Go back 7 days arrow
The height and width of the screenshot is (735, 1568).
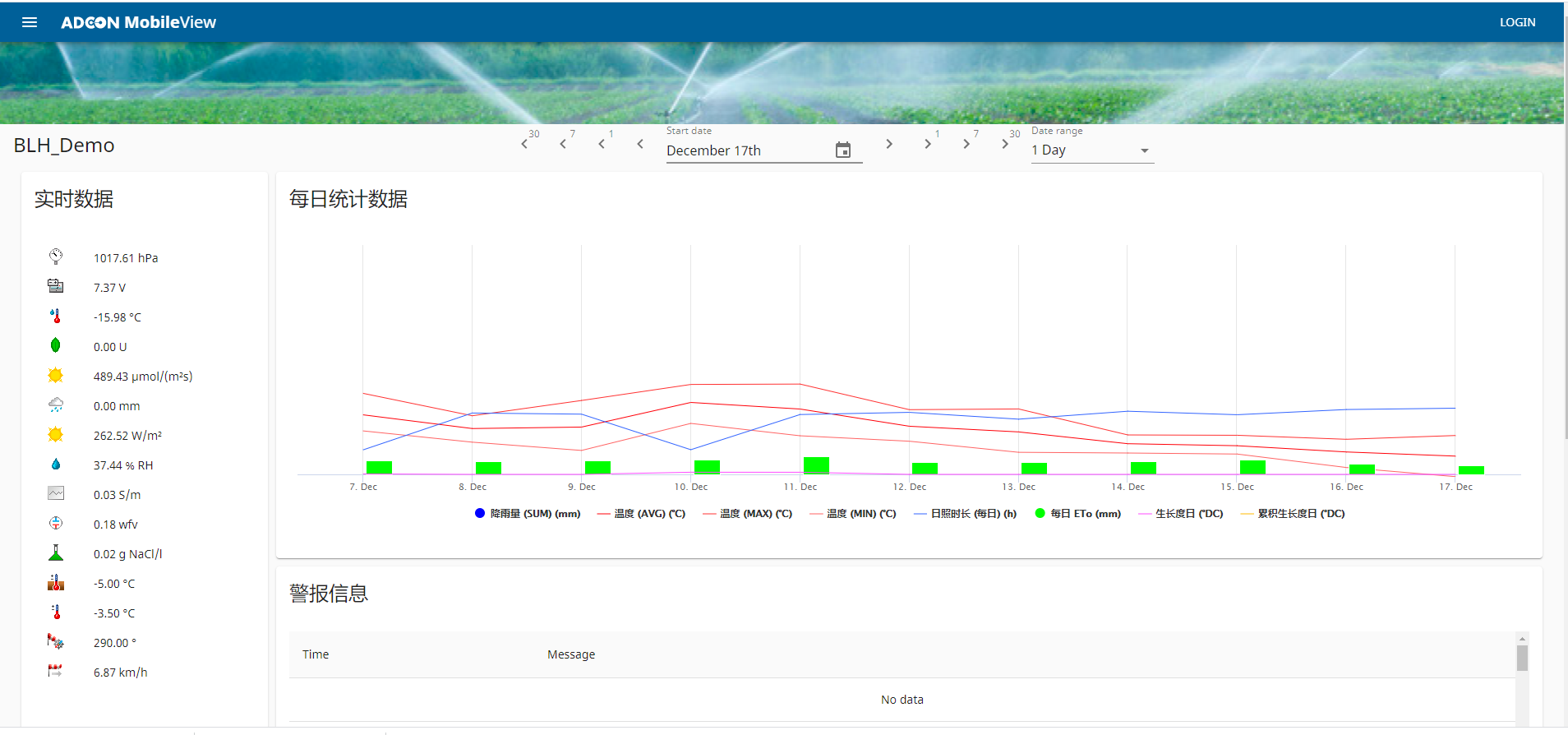(563, 144)
